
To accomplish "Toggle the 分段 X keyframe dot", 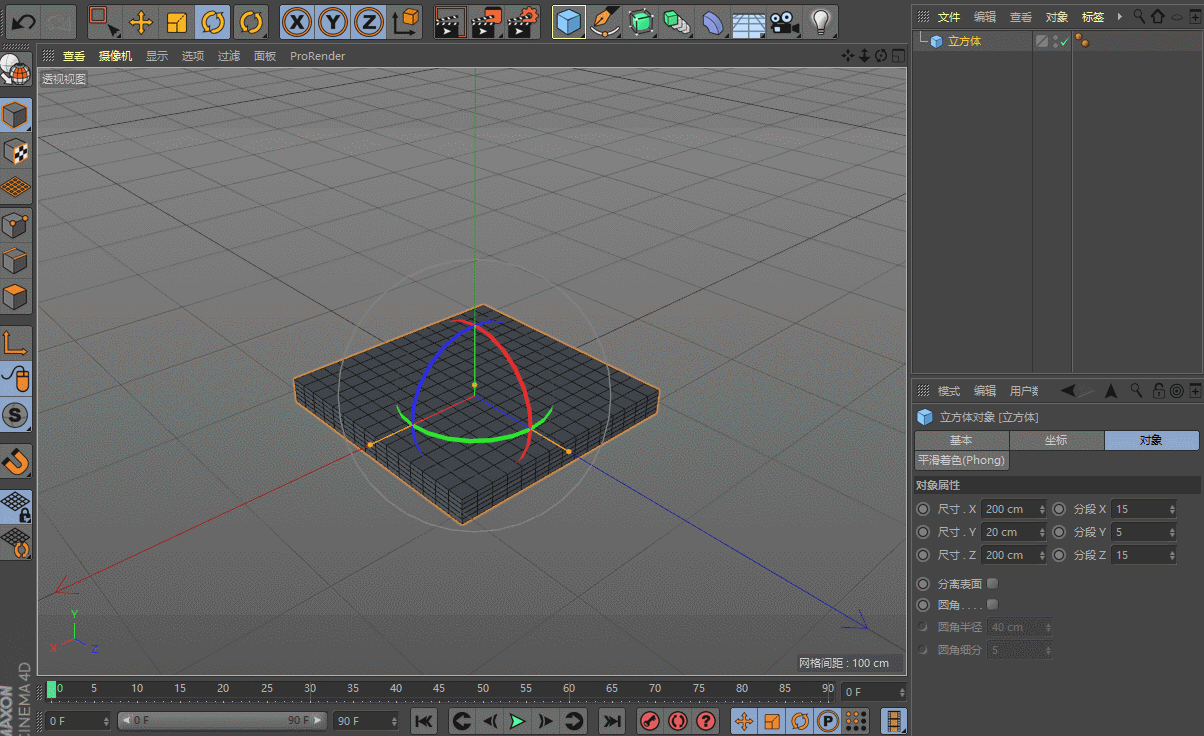I will 1059,509.
